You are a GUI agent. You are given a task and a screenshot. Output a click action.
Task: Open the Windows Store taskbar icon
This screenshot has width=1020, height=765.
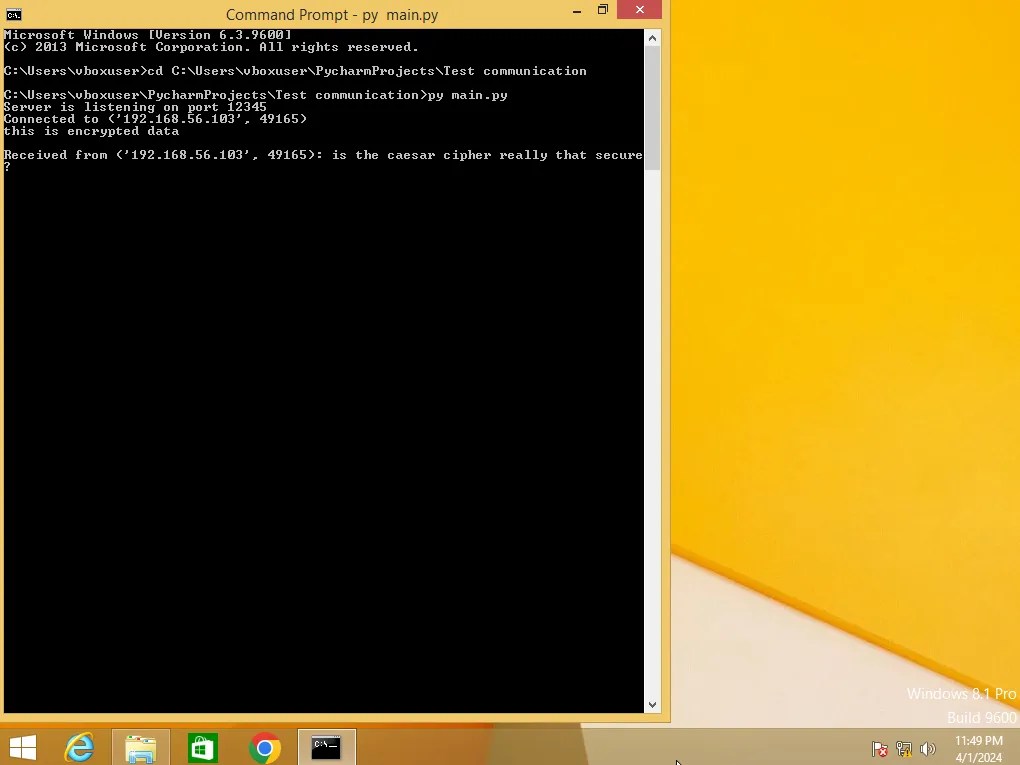pos(203,747)
